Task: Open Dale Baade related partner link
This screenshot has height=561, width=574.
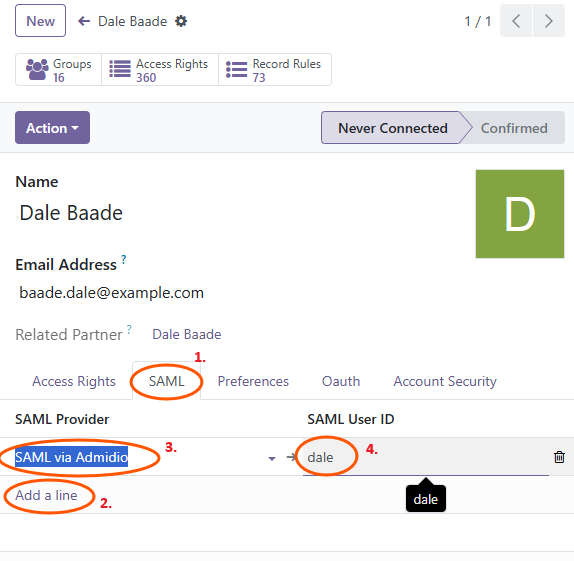Action: (187, 334)
